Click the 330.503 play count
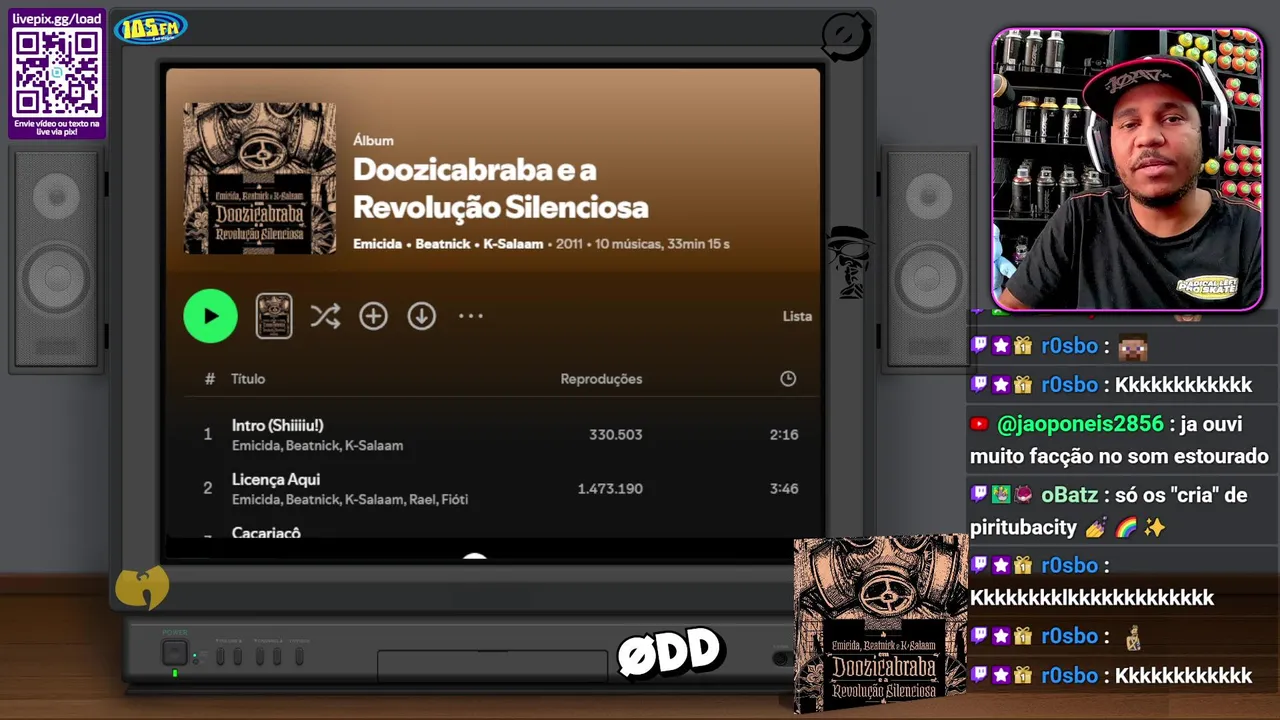This screenshot has height=720, width=1280. click(x=616, y=435)
